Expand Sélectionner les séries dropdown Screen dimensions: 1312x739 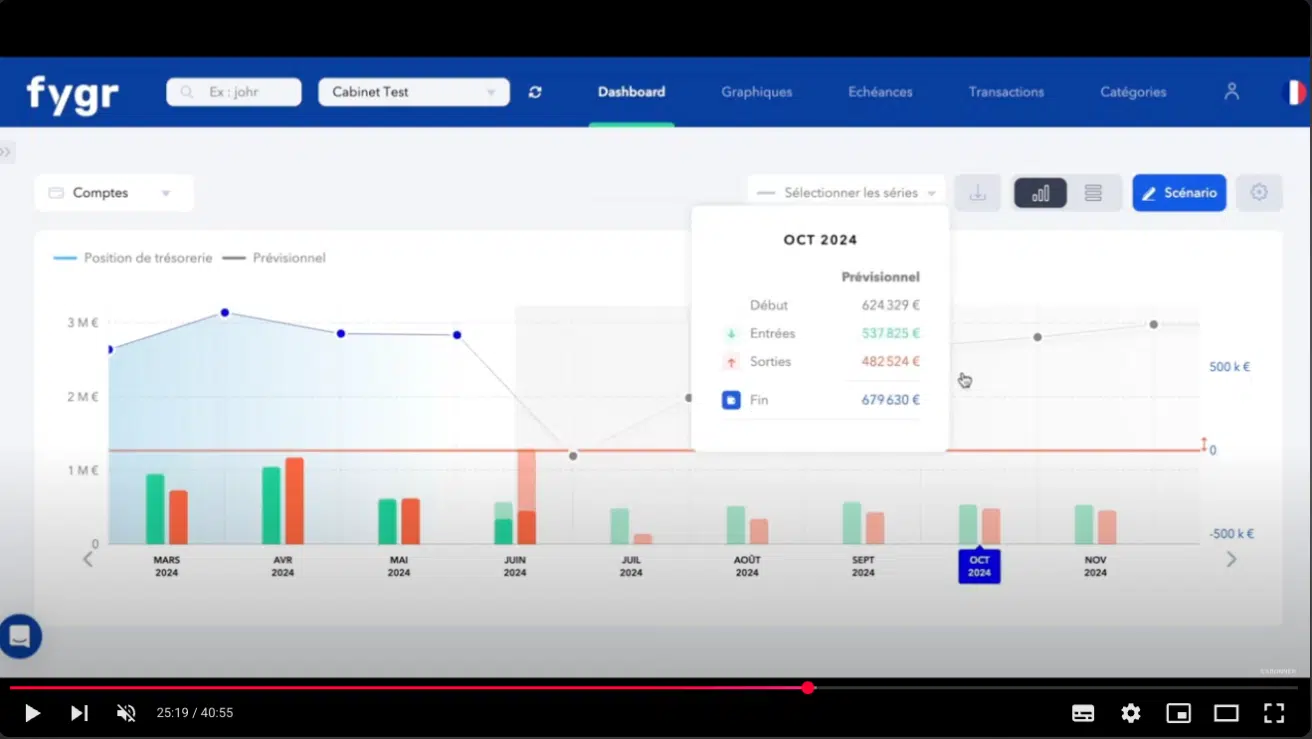tap(847, 193)
